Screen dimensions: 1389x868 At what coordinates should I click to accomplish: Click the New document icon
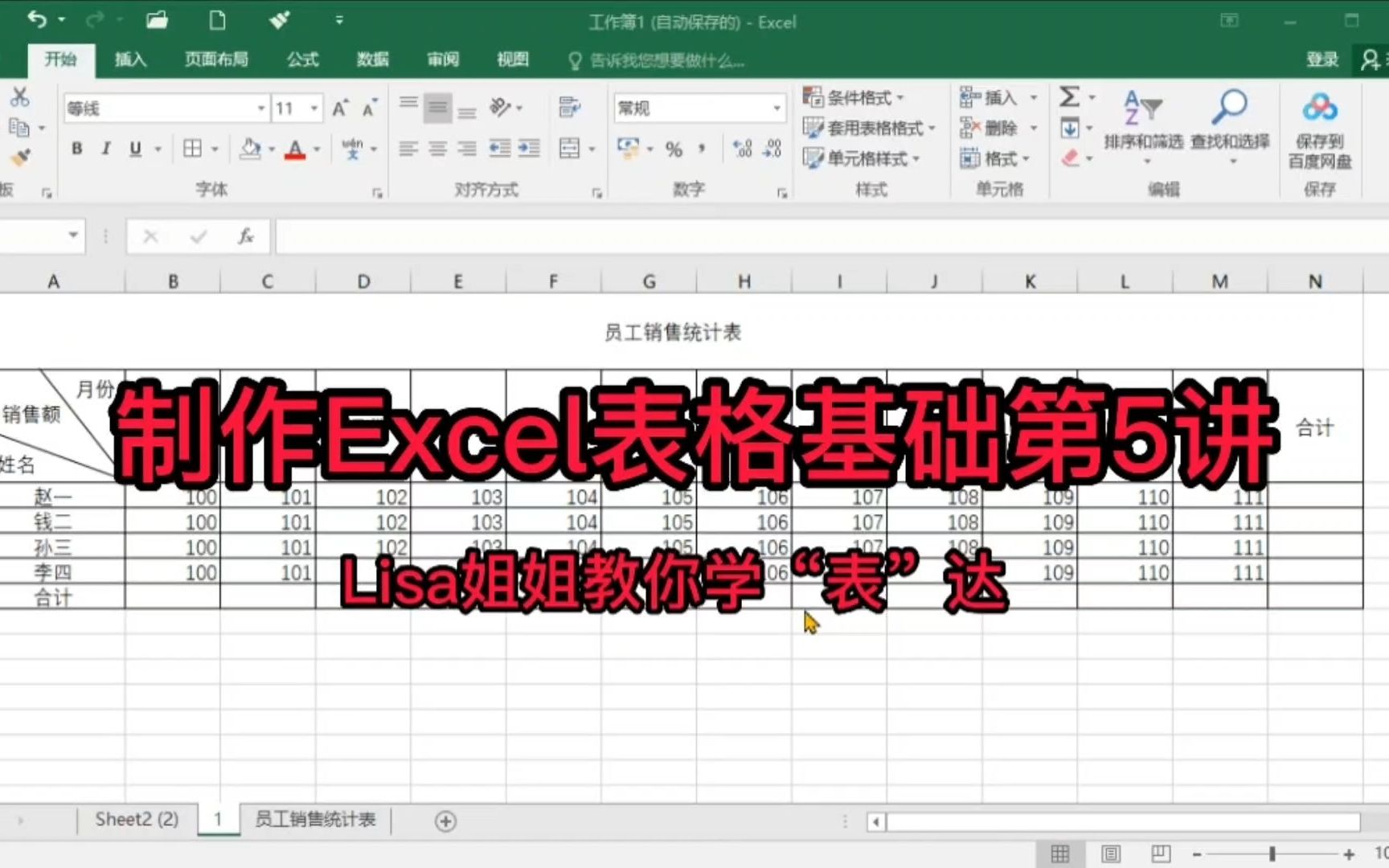pyautogui.click(x=218, y=20)
